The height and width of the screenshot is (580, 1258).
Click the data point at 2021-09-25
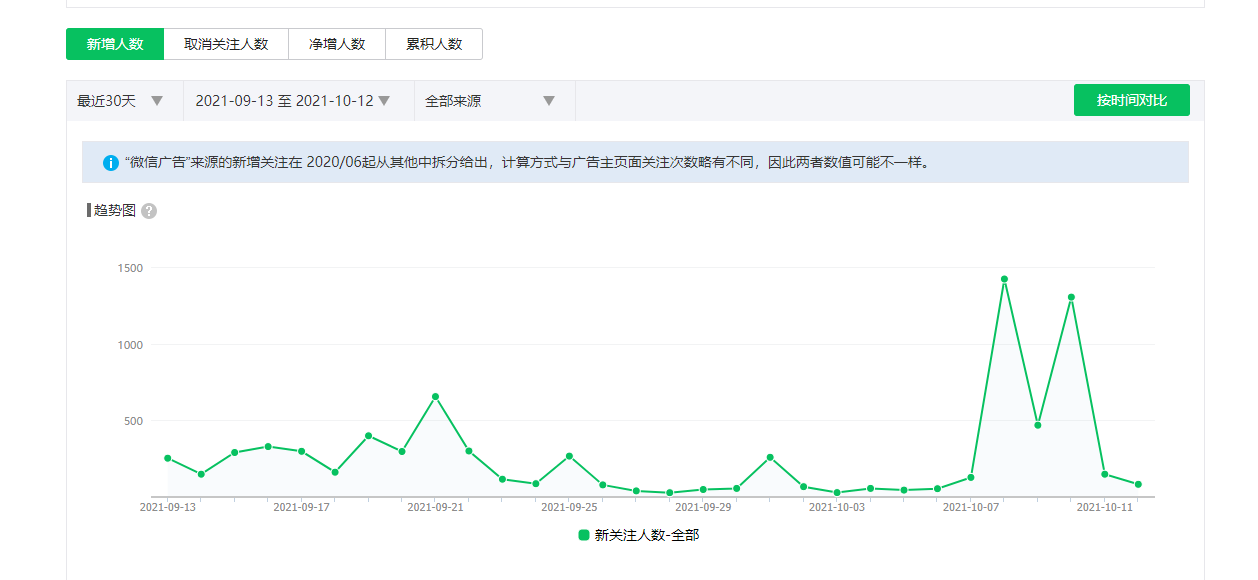pos(569,456)
